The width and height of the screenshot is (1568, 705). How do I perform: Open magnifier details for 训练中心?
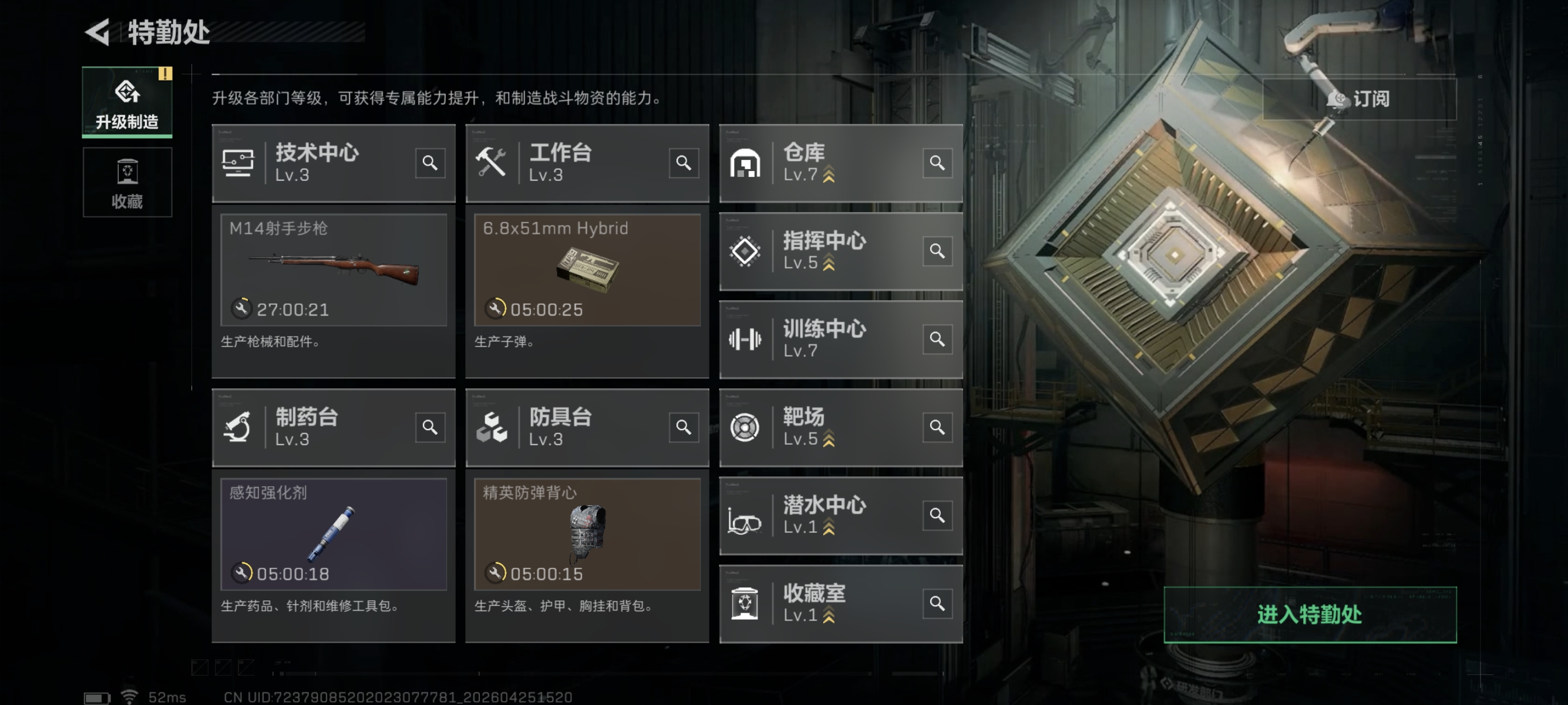pyautogui.click(x=937, y=339)
